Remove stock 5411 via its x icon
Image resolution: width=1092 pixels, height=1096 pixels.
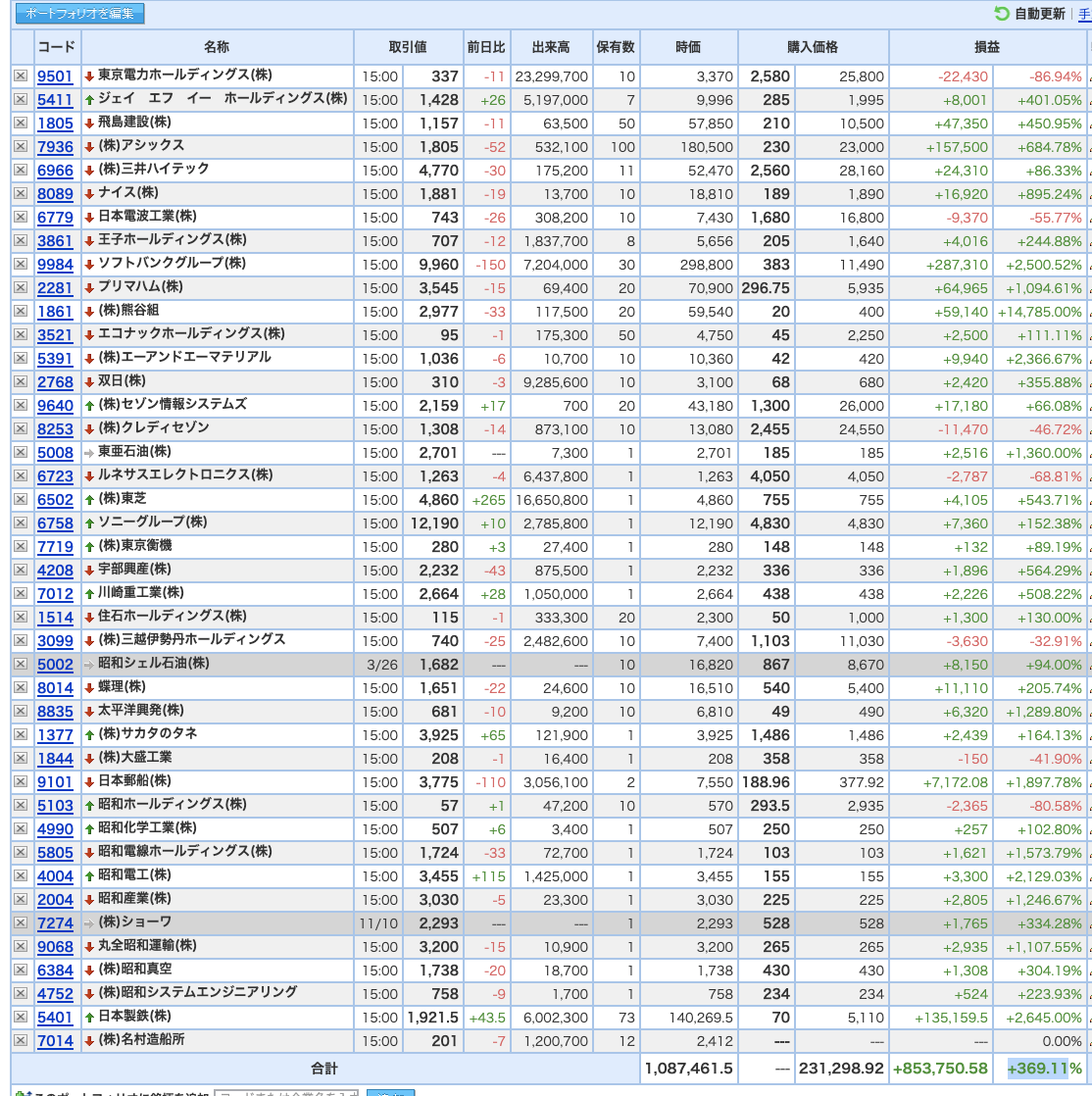(21, 100)
